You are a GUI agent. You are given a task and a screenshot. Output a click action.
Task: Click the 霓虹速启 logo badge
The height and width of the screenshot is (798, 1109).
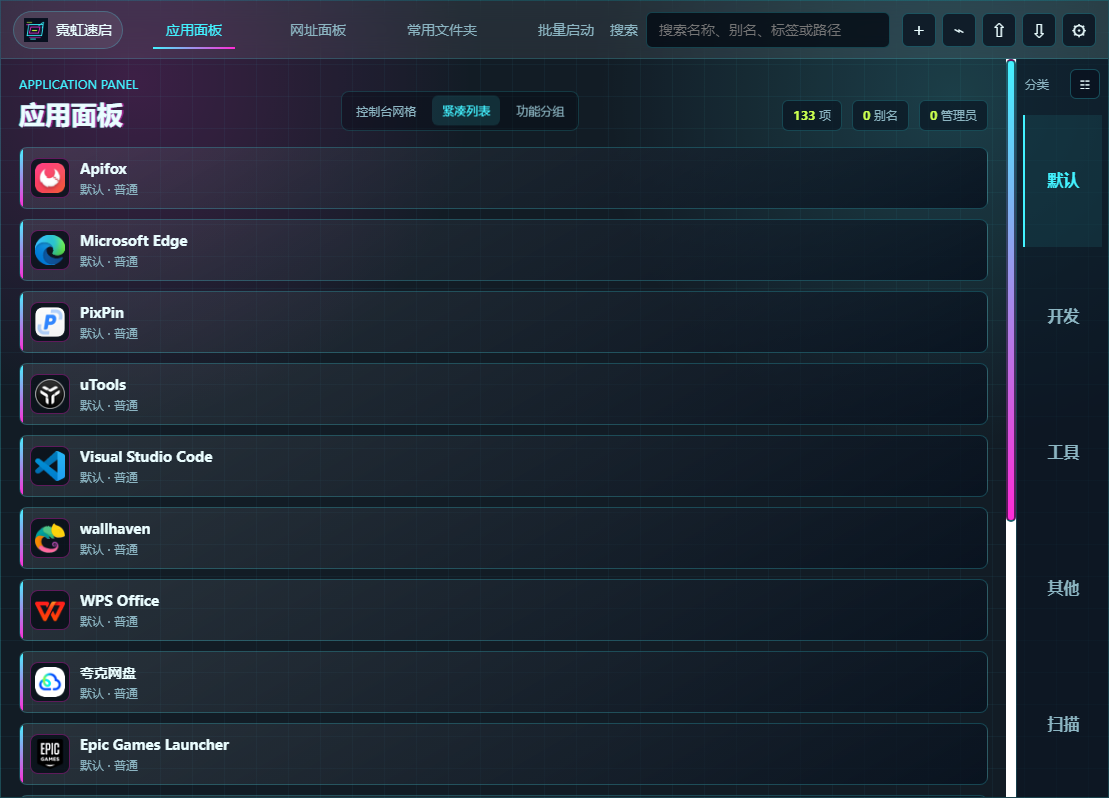68,30
